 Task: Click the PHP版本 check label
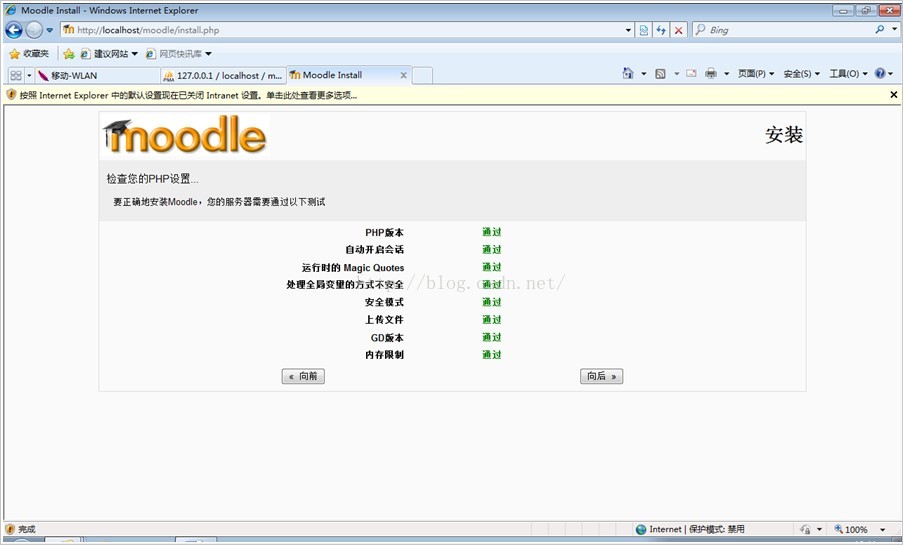[x=384, y=233]
